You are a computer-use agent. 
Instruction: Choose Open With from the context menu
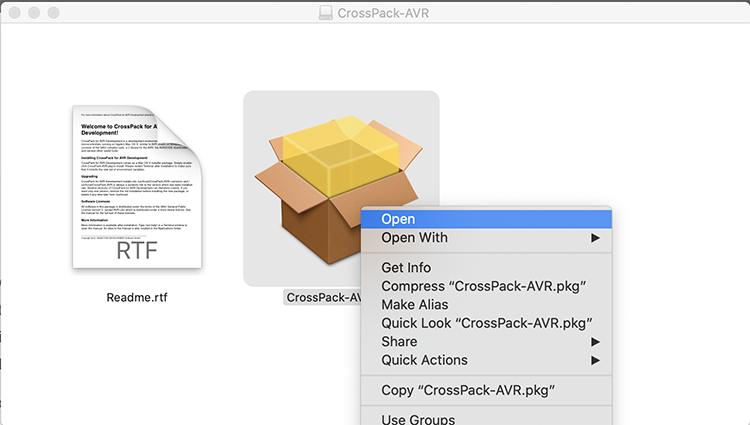click(x=486, y=238)
